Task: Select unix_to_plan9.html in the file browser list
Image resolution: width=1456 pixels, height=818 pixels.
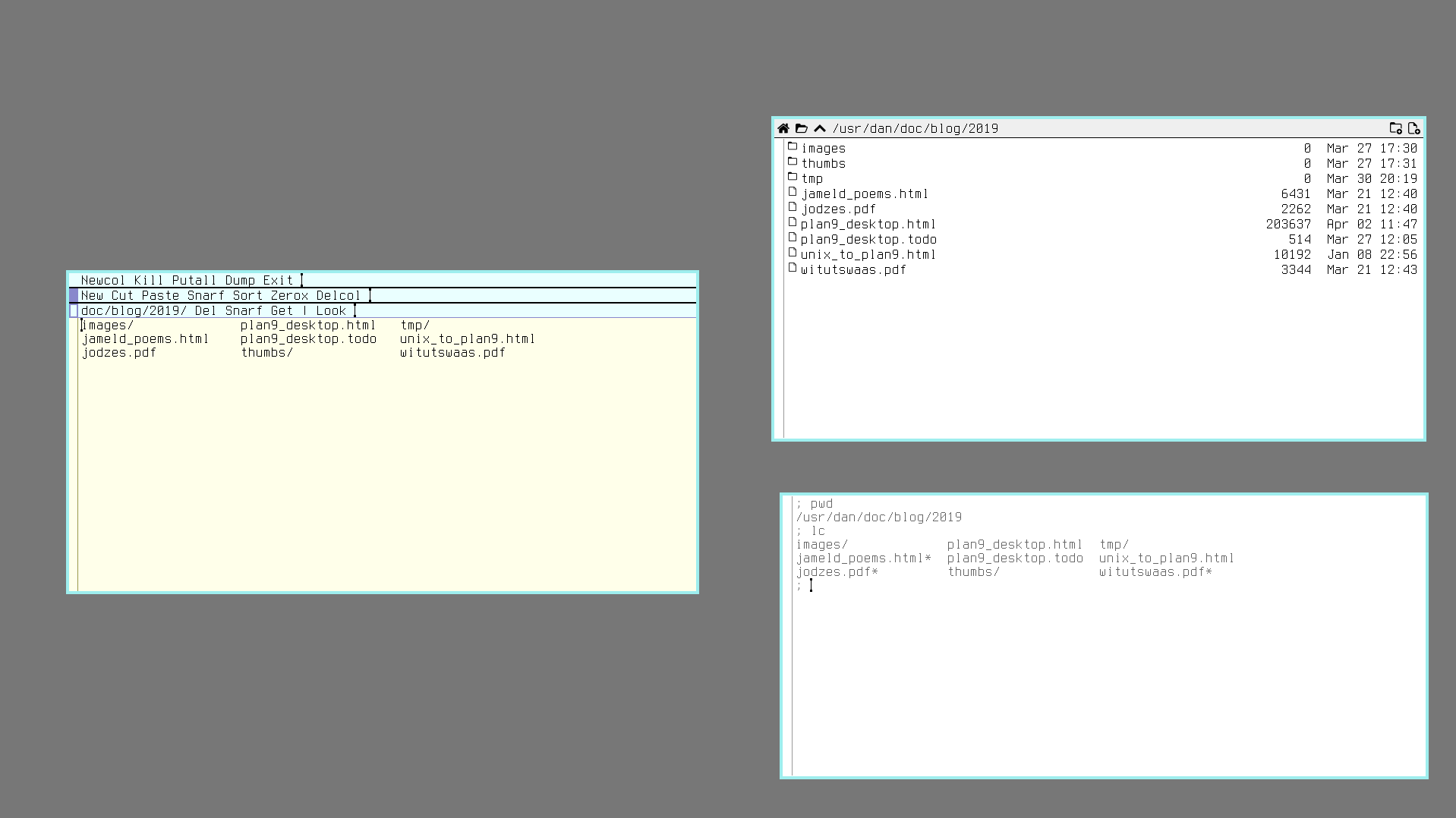Action: [868, 254]
